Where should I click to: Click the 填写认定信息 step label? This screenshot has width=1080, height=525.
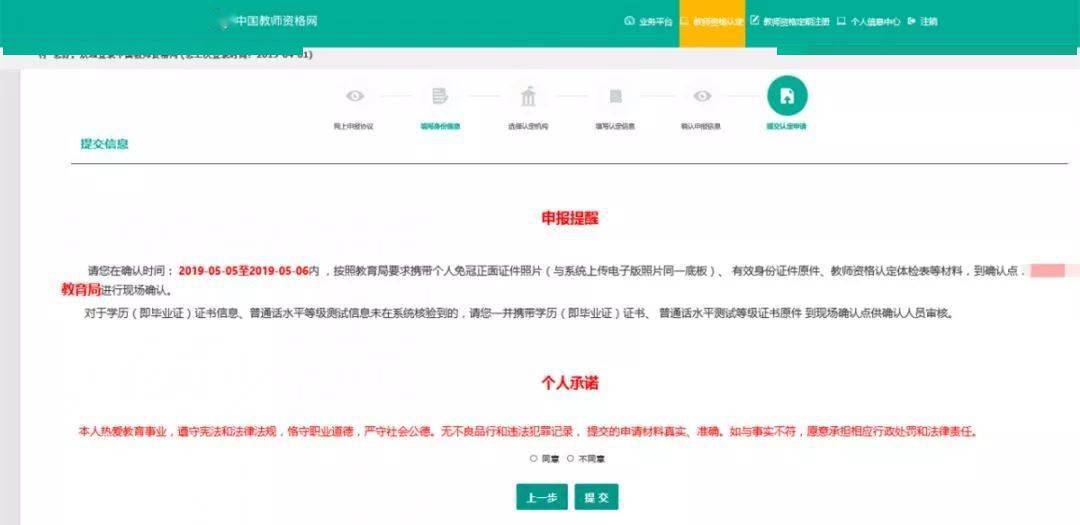click(x=615, y=127)
